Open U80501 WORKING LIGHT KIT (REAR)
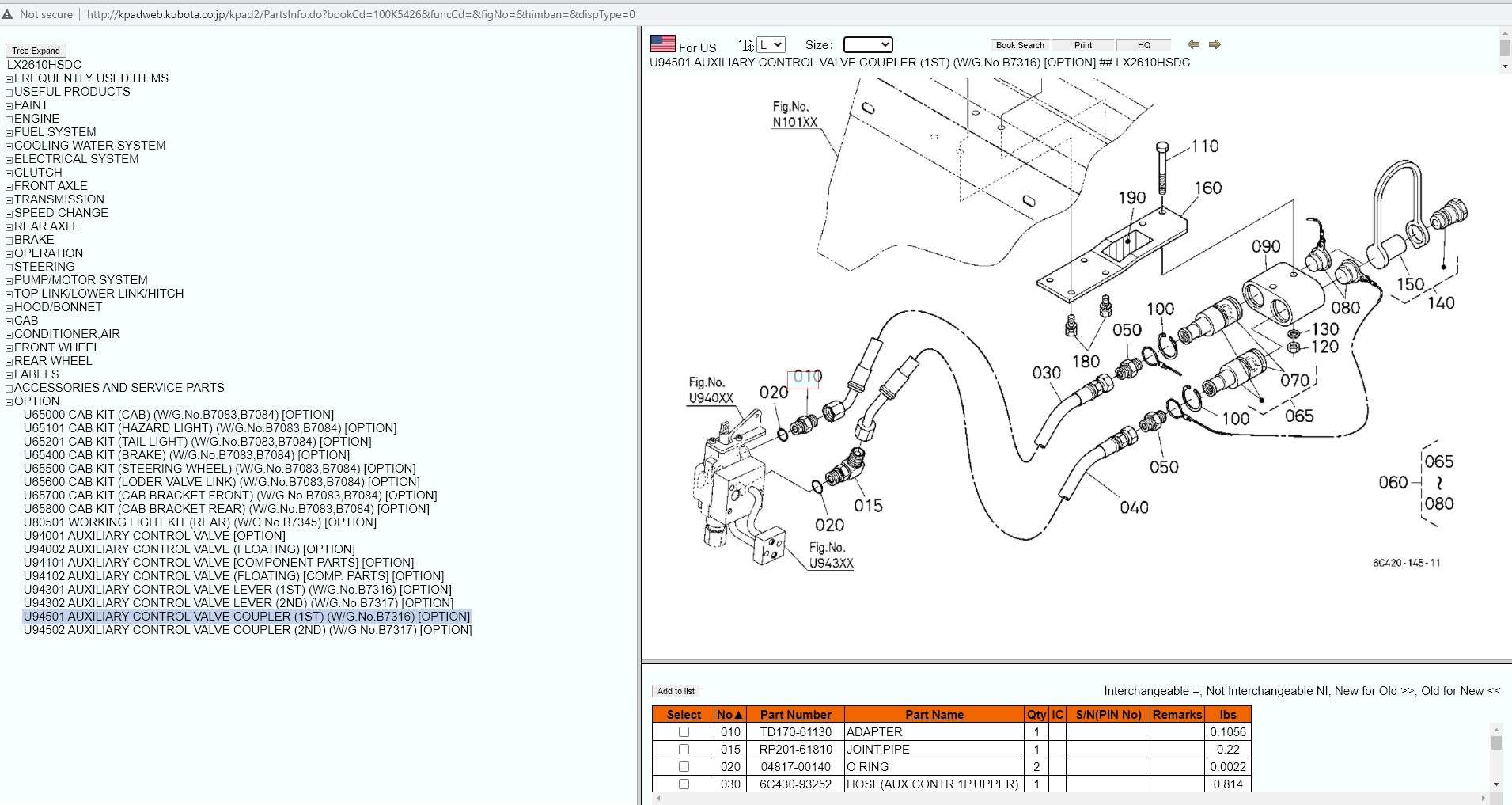This screenshot has height=805, width=1512. (x=200, y=522)
